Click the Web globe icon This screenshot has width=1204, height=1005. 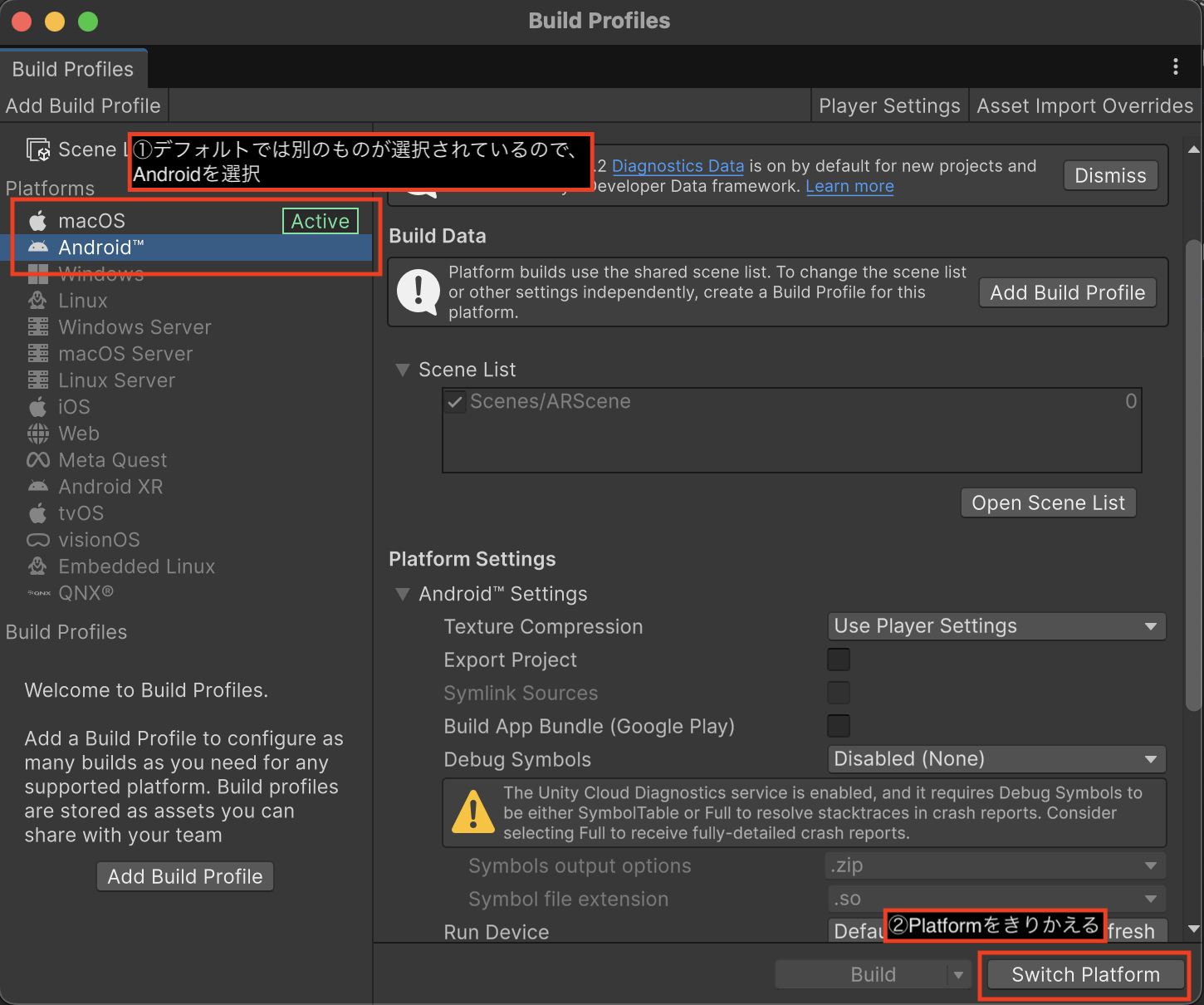click(38, 434)
